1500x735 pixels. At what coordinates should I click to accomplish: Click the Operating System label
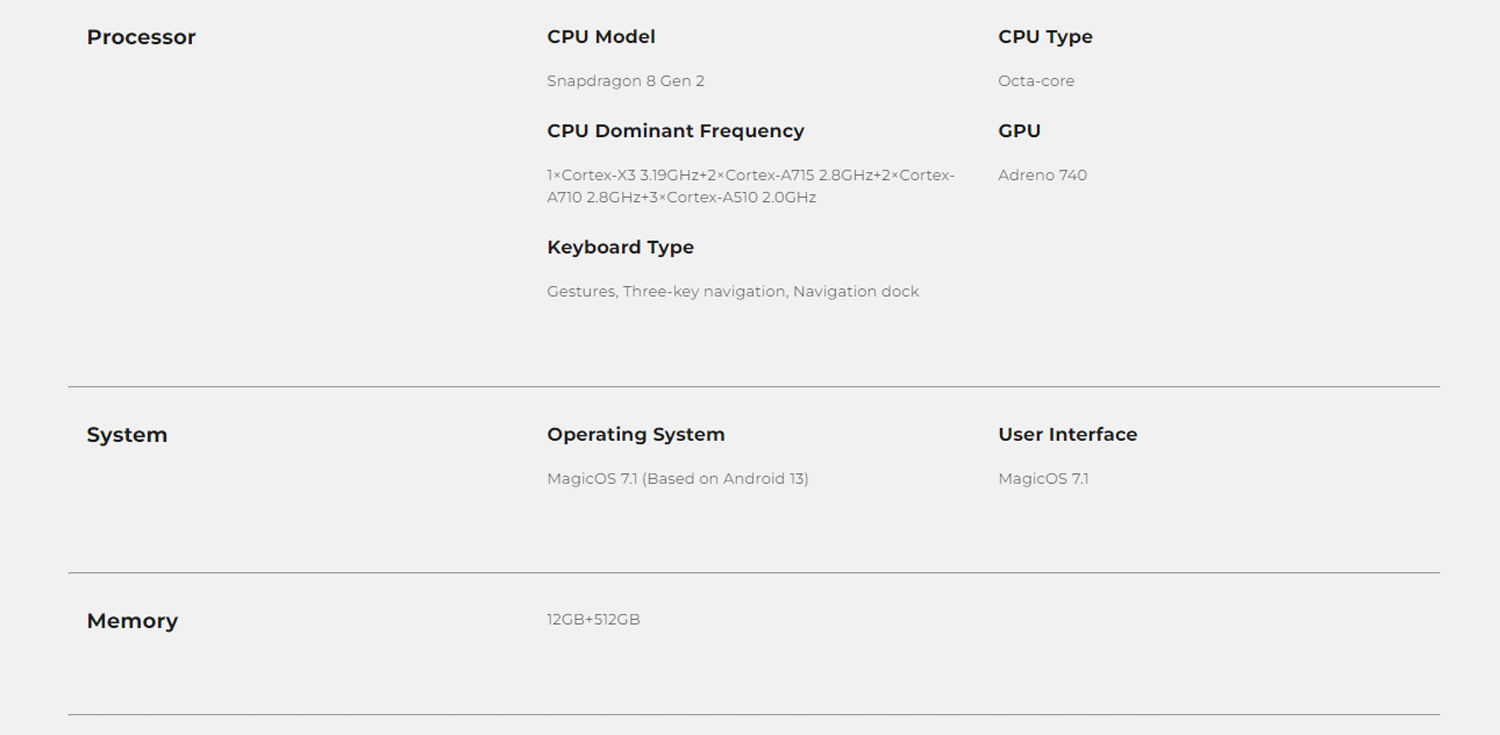(x=636, y=435)
